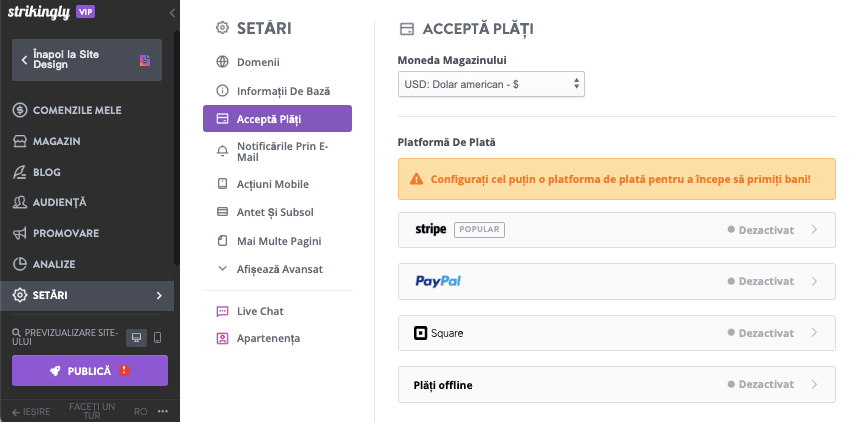
Task: Go back via Înapoi la Site Design
Action: [x=87, y=60]
